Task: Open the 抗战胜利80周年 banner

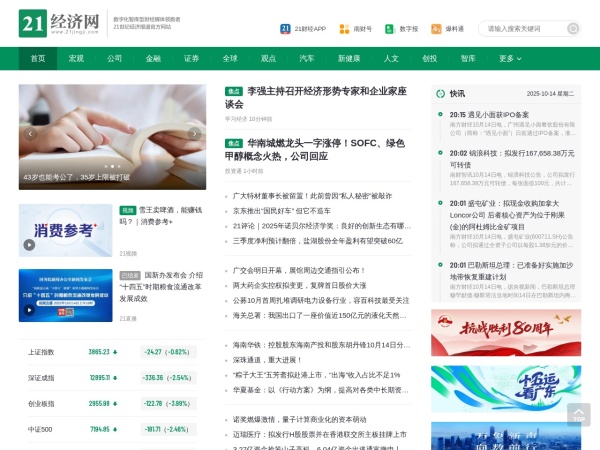Action: point(506,332)
